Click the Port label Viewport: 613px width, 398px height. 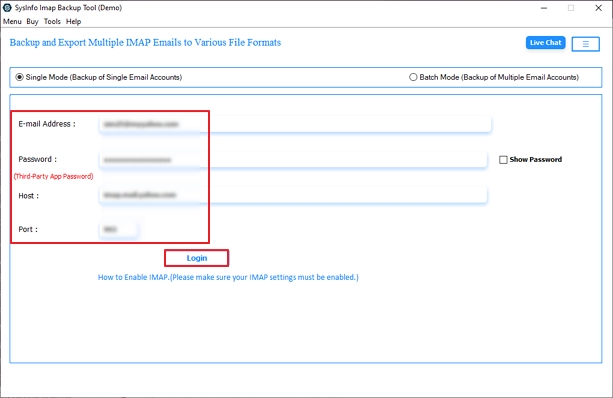28,229
